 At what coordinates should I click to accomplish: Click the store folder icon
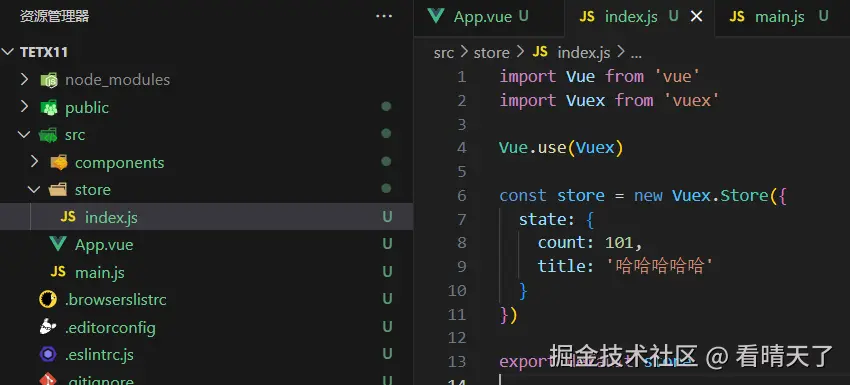point(58,190)
